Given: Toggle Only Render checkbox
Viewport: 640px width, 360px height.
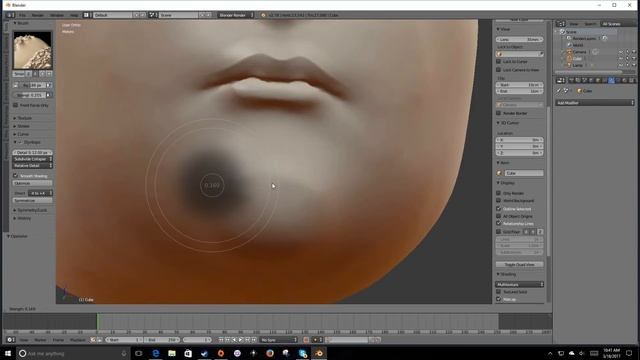Looking at the screenshot, I should (x=498, y=193).
